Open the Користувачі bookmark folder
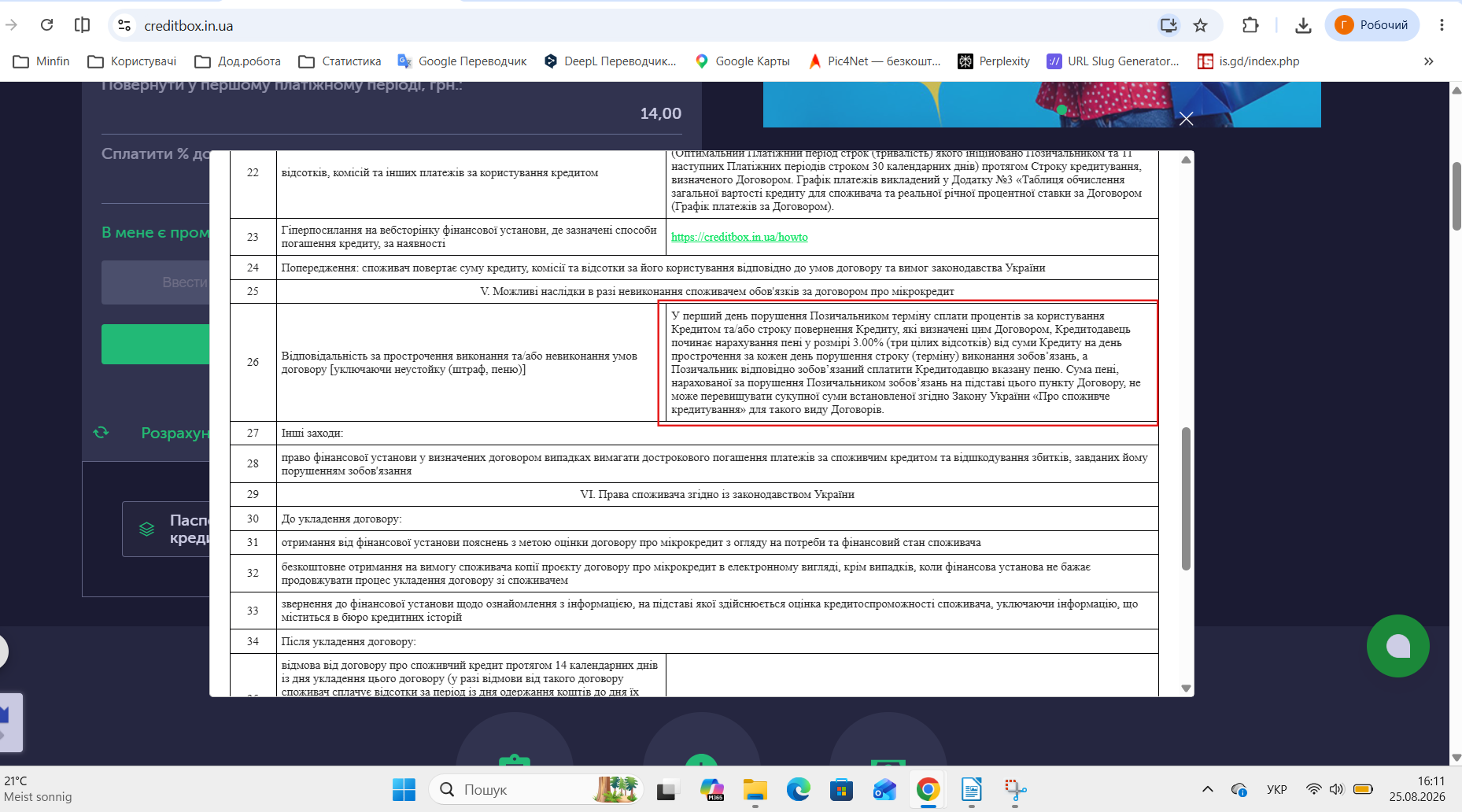 132,61
